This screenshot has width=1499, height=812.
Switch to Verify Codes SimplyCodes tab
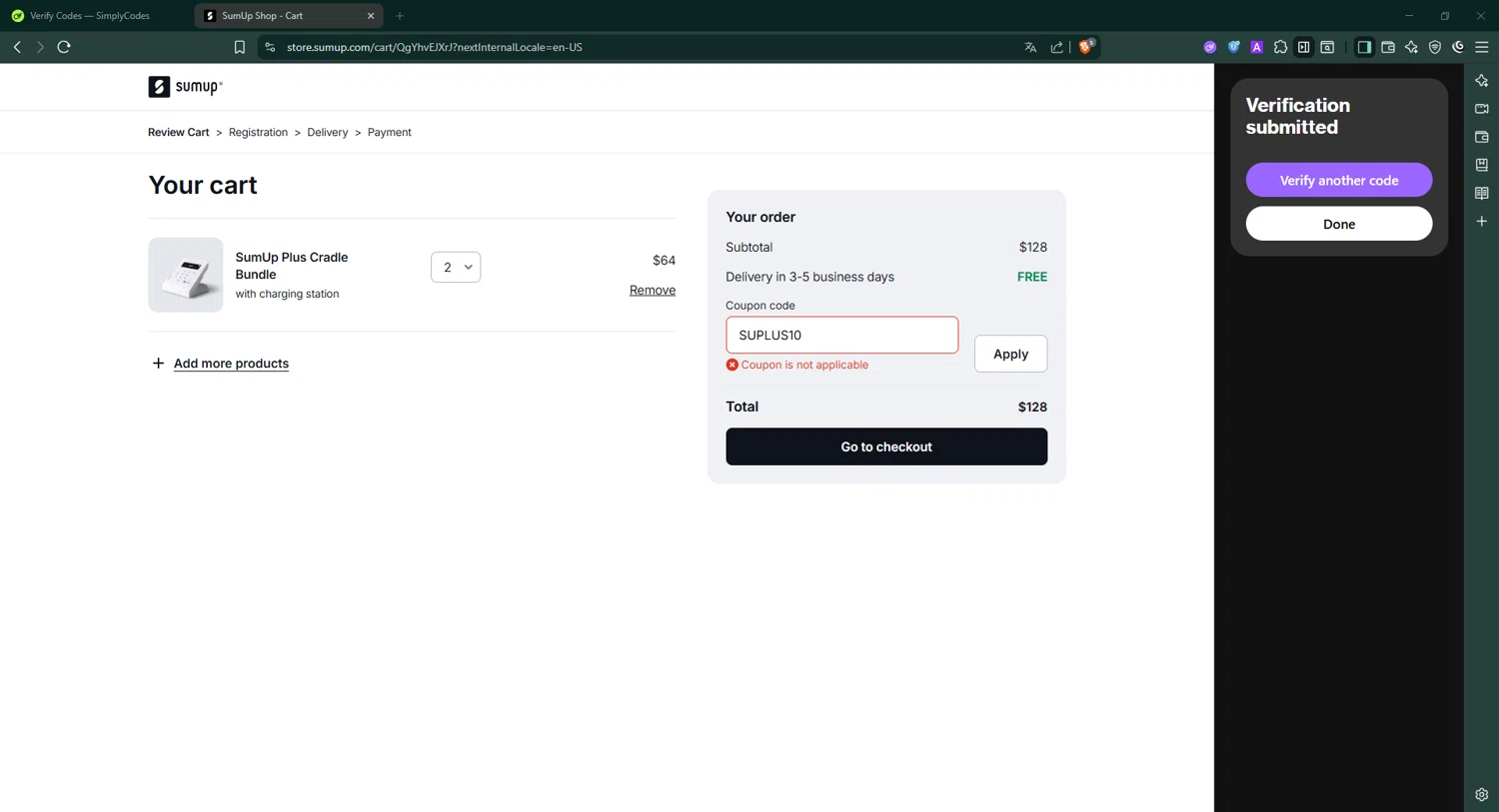coord(90,16)
